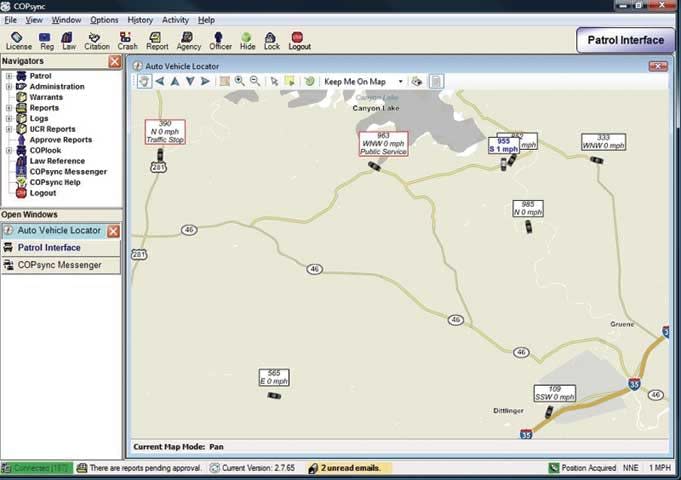The image size is (681, 480).
Task: Open the Activity menu
Action: [175, 20]
